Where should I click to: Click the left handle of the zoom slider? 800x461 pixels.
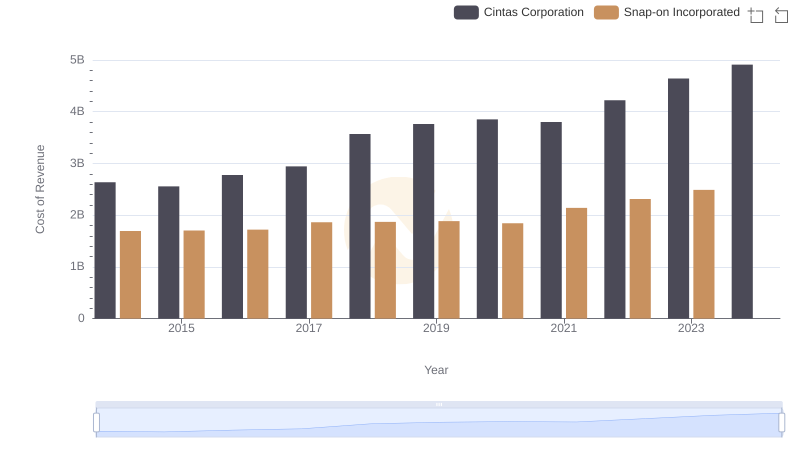[x=96, y=423]
